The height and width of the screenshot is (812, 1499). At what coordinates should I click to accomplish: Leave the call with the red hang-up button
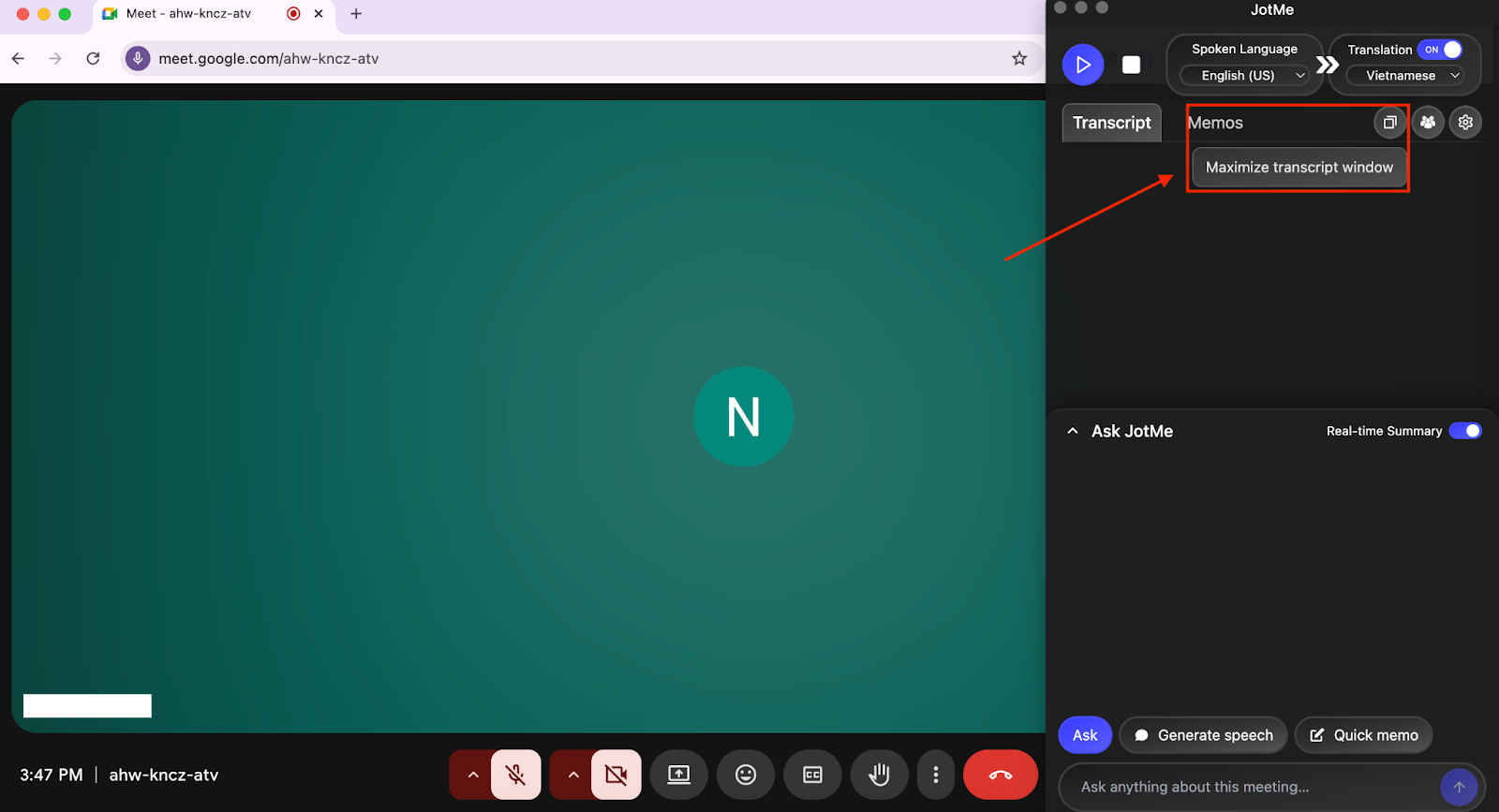click(1001, 775)
